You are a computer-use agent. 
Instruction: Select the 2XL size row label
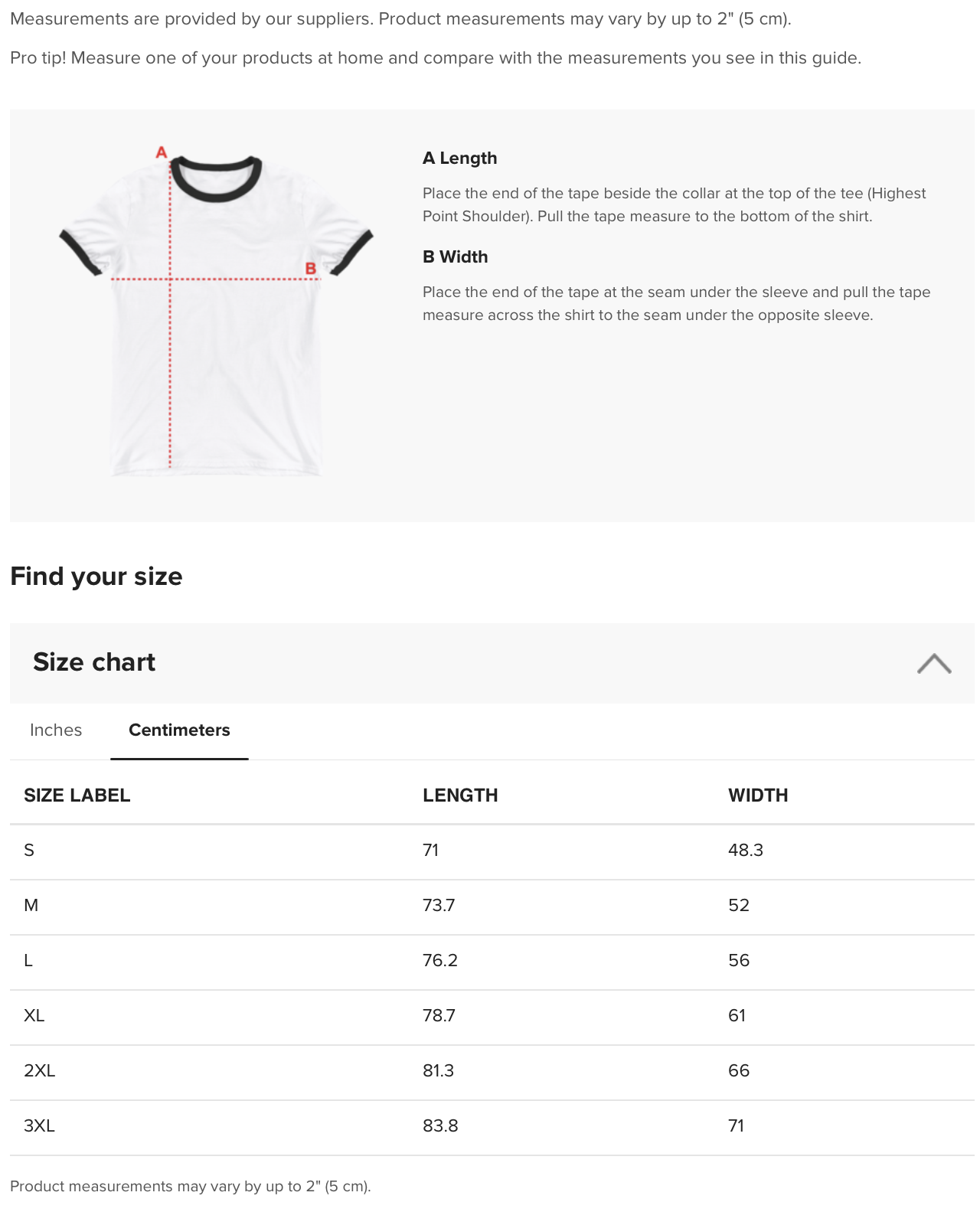(x=40, y=1071)
